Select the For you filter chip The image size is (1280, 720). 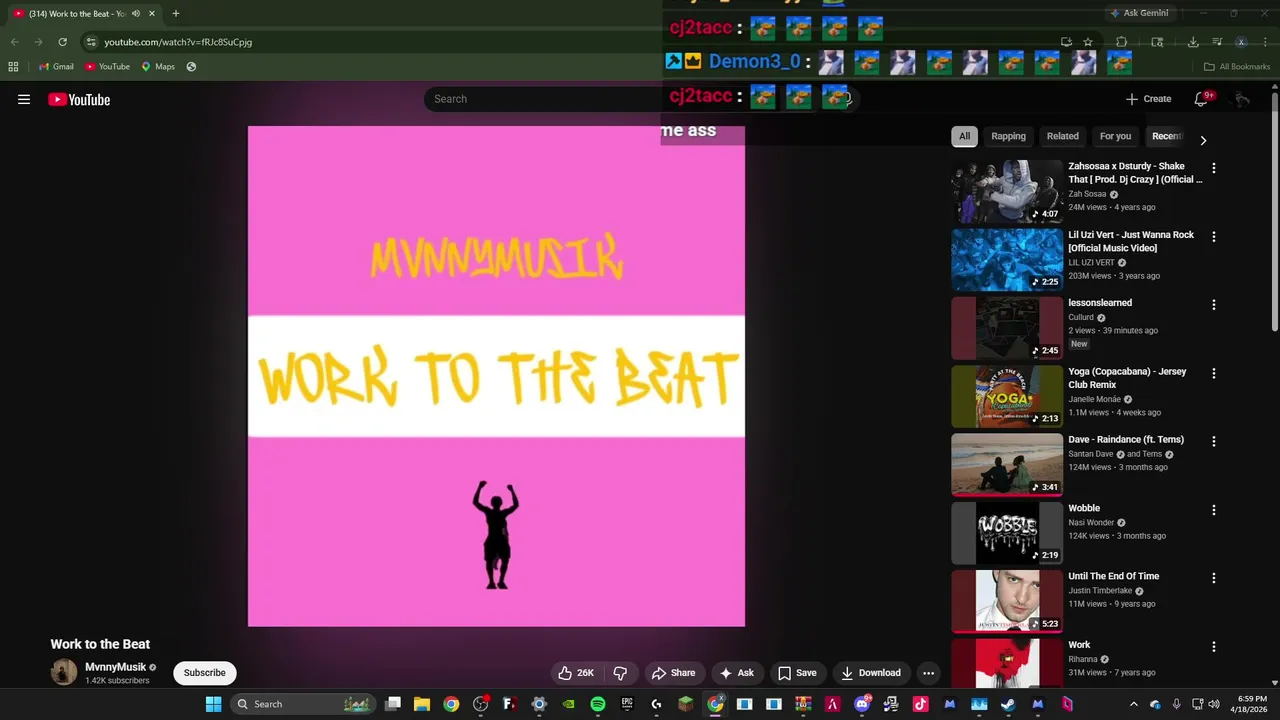click(1115, 136)
